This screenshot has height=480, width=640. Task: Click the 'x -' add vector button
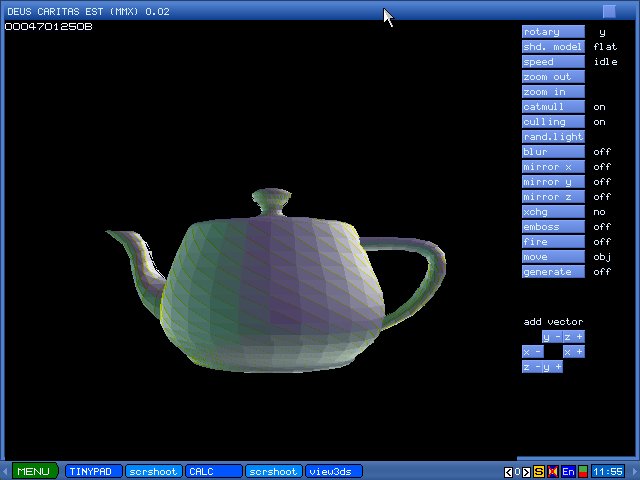click(532, 352)
